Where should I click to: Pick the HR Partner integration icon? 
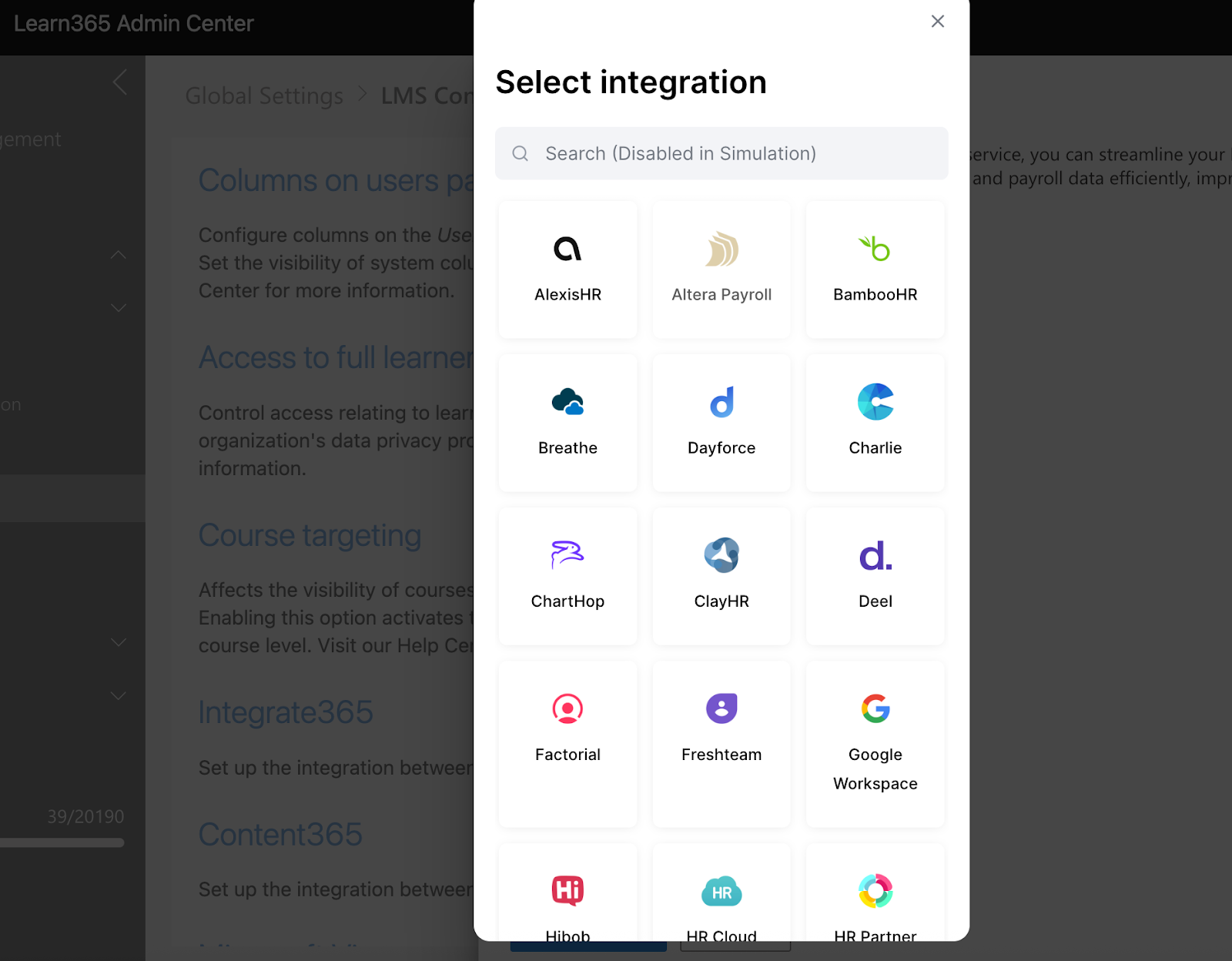[875, 891]
